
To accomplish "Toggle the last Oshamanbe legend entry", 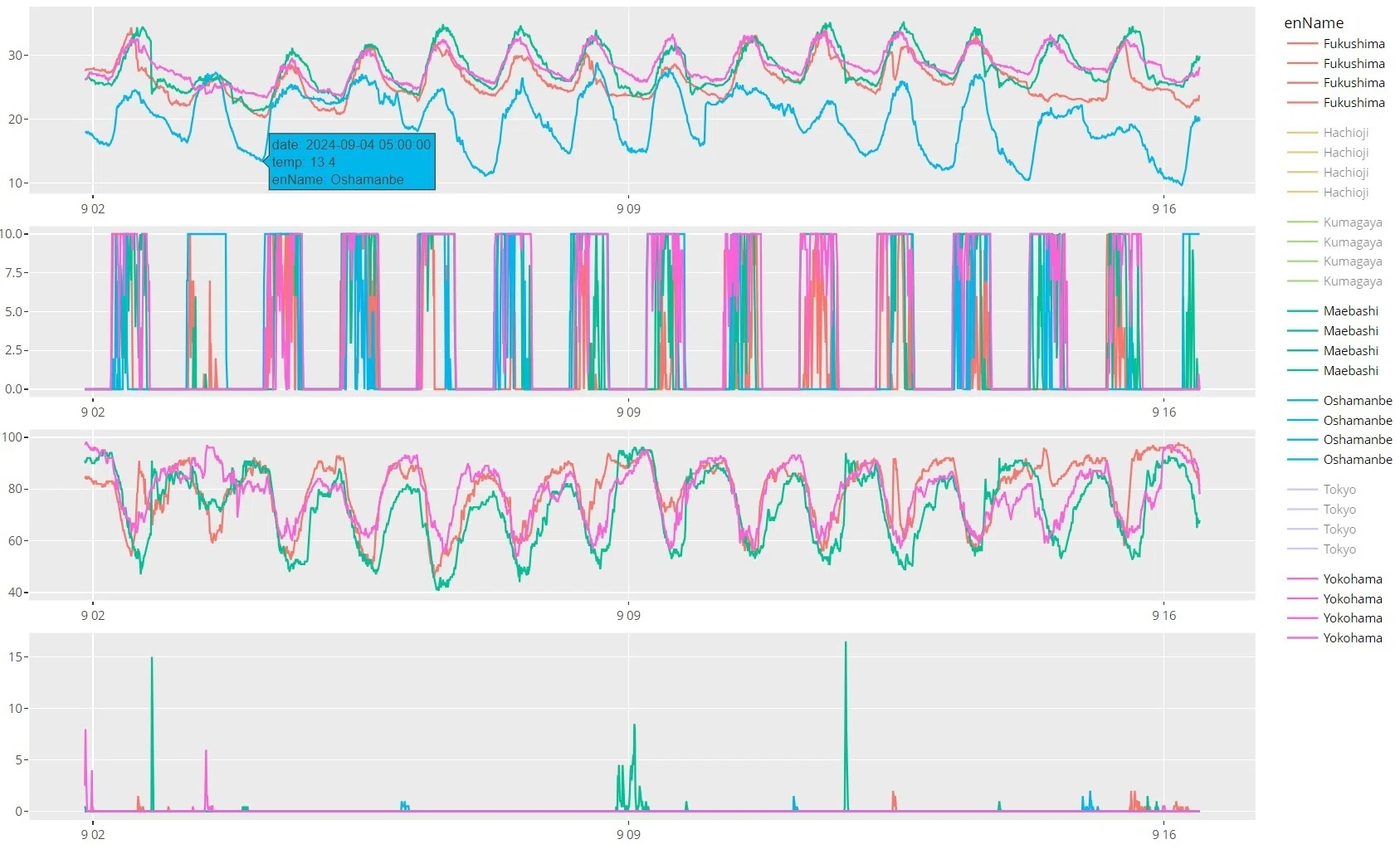I will coord(1339,460).
